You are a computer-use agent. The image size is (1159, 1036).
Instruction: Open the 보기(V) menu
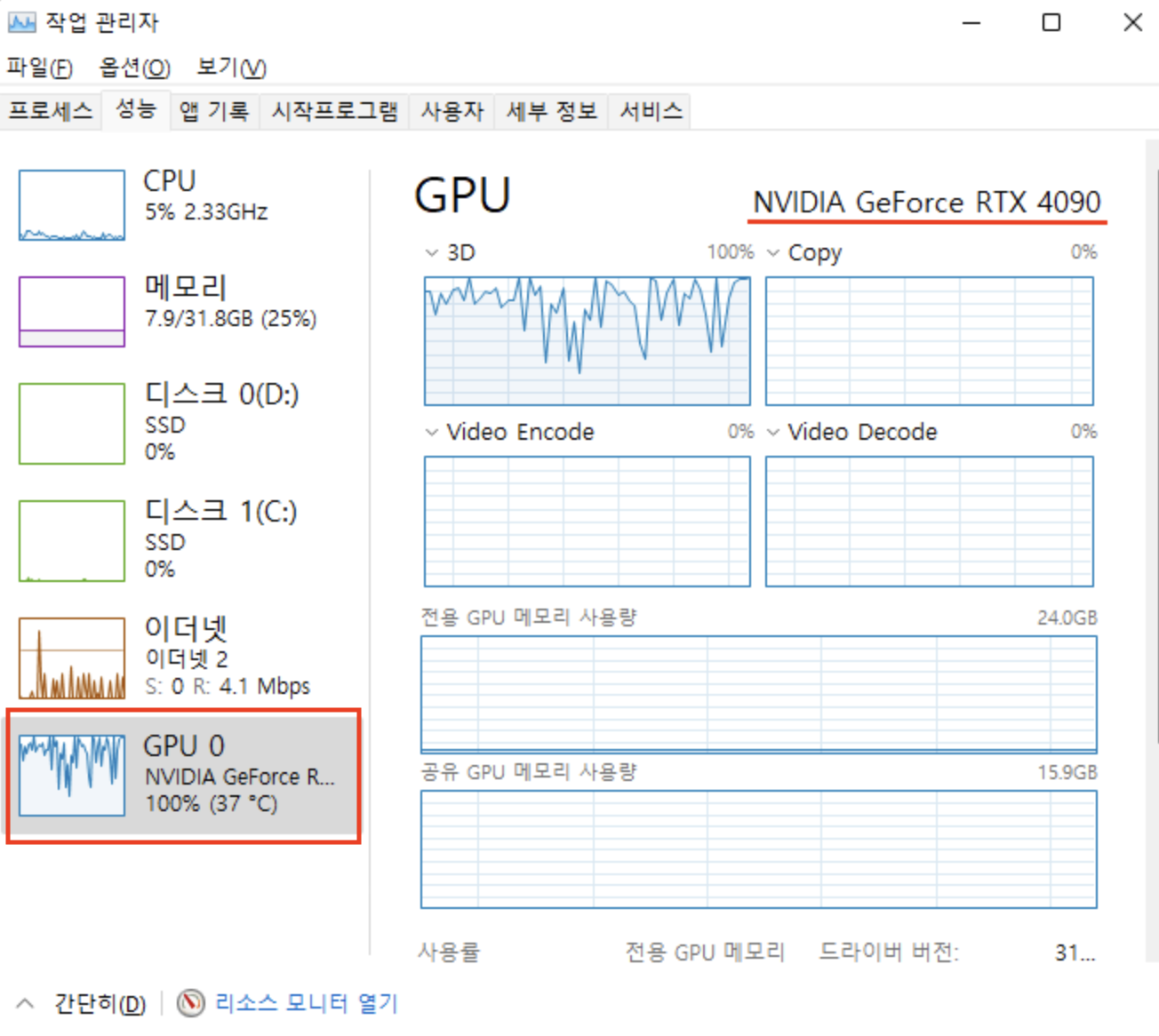click(231, 68)
